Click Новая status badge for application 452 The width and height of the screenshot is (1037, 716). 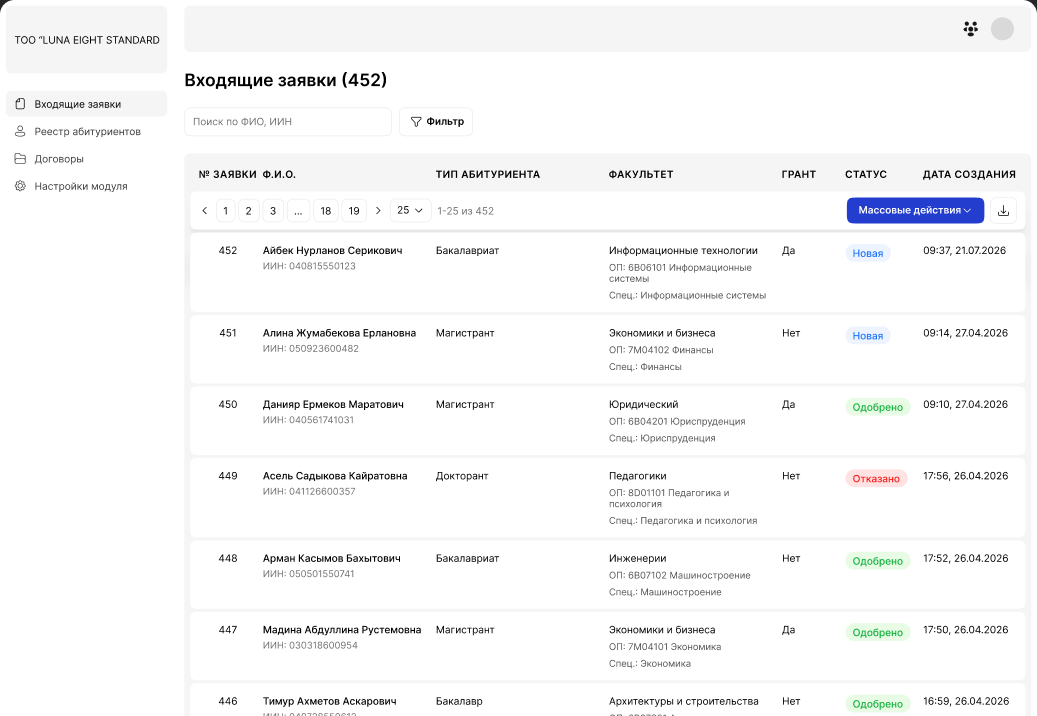[868, 253]
